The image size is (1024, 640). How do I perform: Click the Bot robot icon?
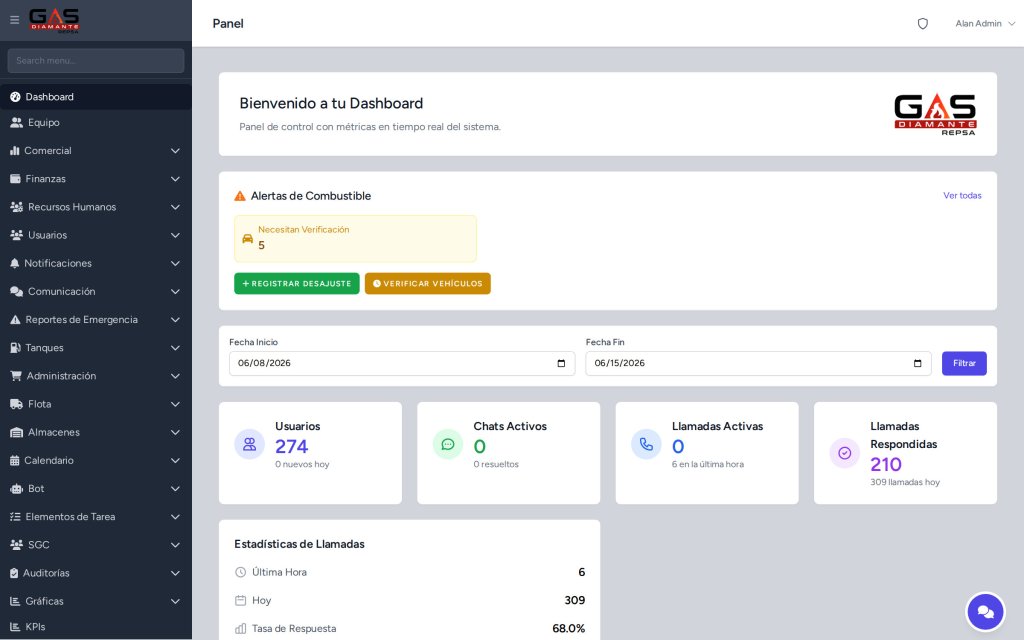pyautogui.click(x=16, y=488)
